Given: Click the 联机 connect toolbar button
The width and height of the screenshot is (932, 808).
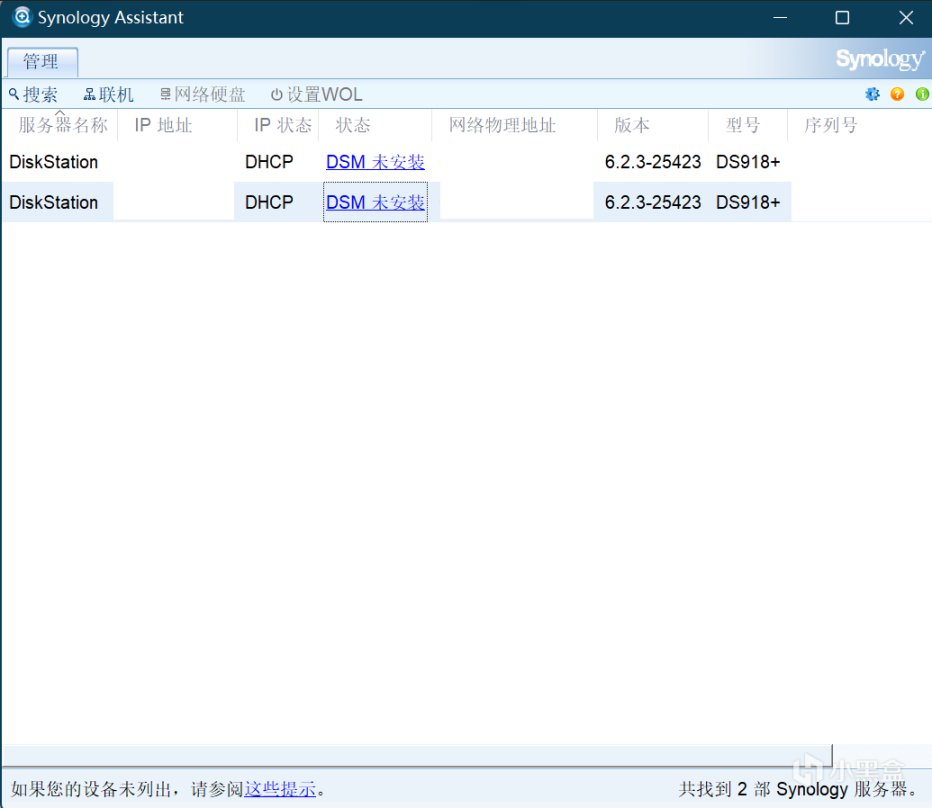Looking at the screenshot, I should click(x=109, y=95).
